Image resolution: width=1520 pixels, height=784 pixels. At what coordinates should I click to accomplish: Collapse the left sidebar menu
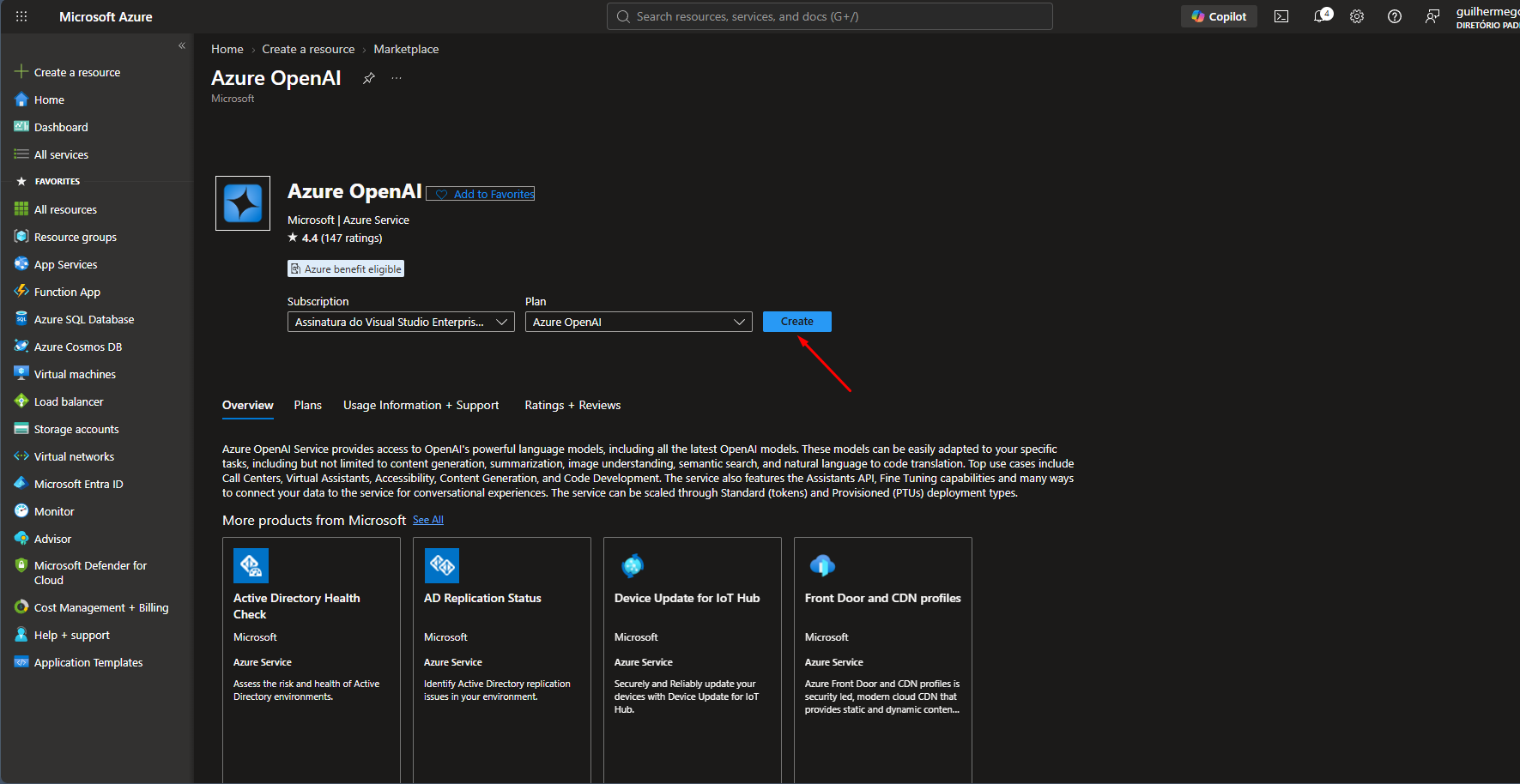pos(182,45)
